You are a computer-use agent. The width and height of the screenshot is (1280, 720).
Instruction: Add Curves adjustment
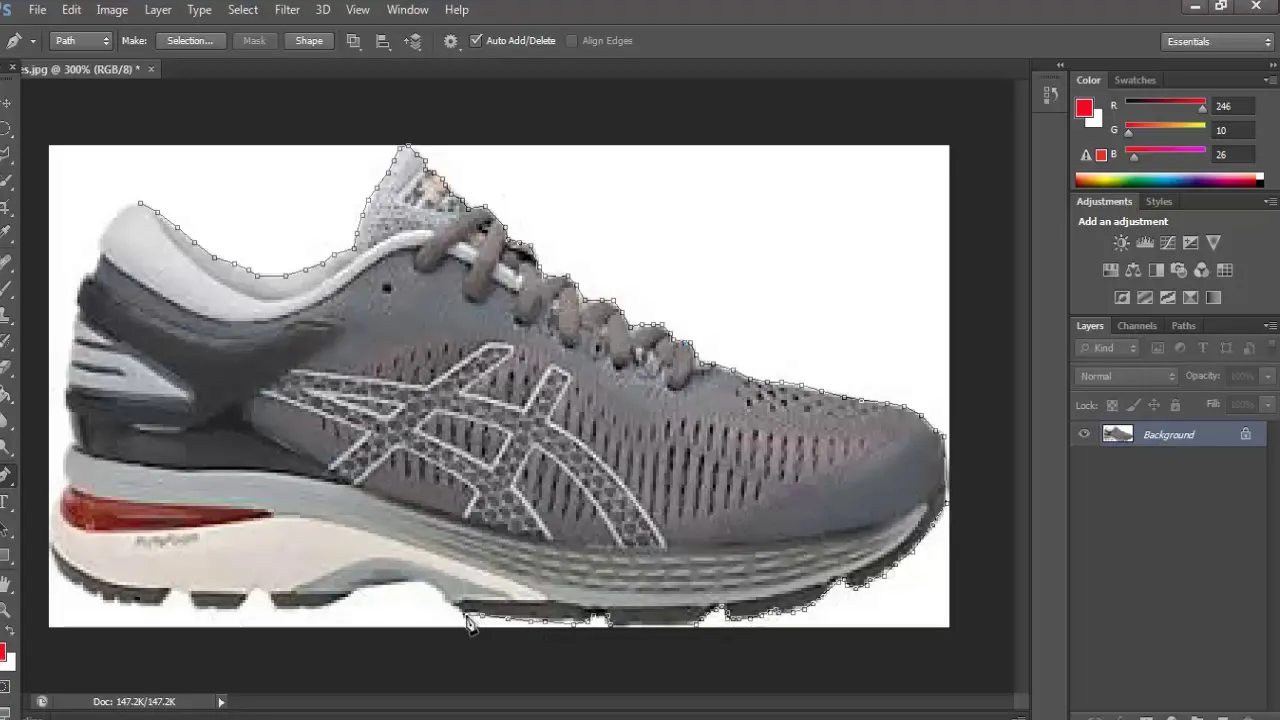pyautogui.click(x=1167, y=243)
